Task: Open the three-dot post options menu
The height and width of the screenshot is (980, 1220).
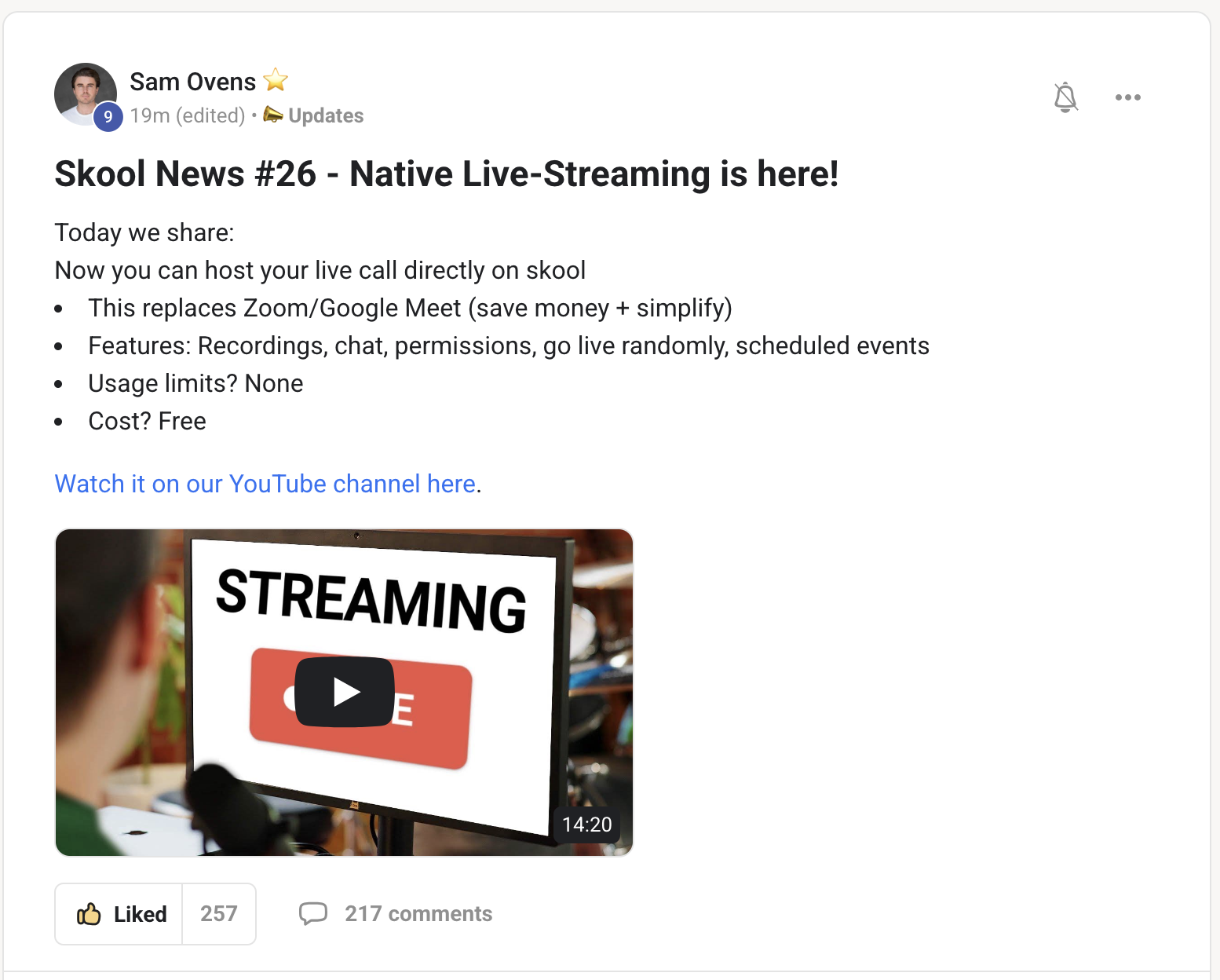Action: (1128, 97)
